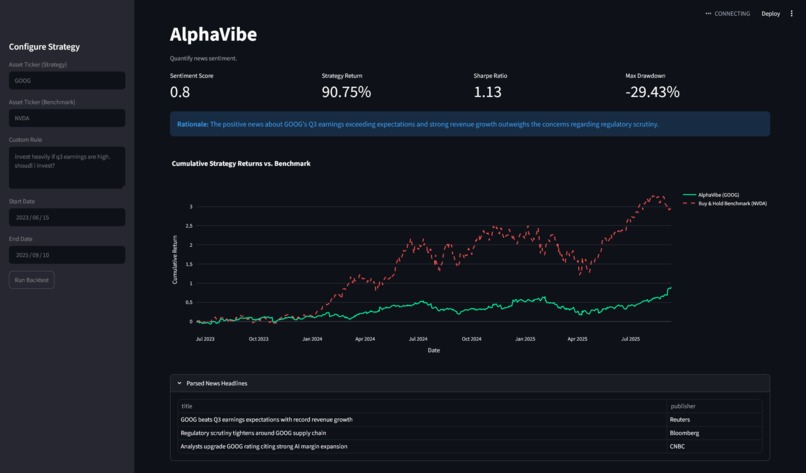Click the Configure Strategy sidebar heading
The width and height of the screenshot is (806, 473).
point(44,47)
